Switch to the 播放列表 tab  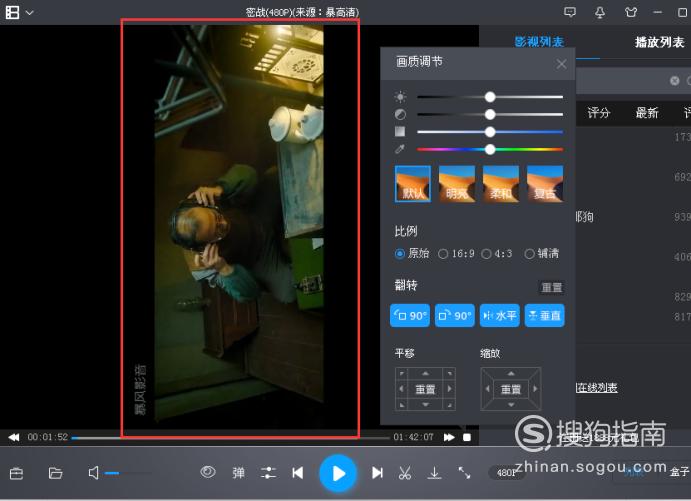click(659, 42)
